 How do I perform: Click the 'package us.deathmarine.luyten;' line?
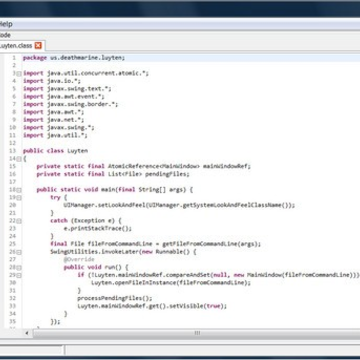pos(74,58)
